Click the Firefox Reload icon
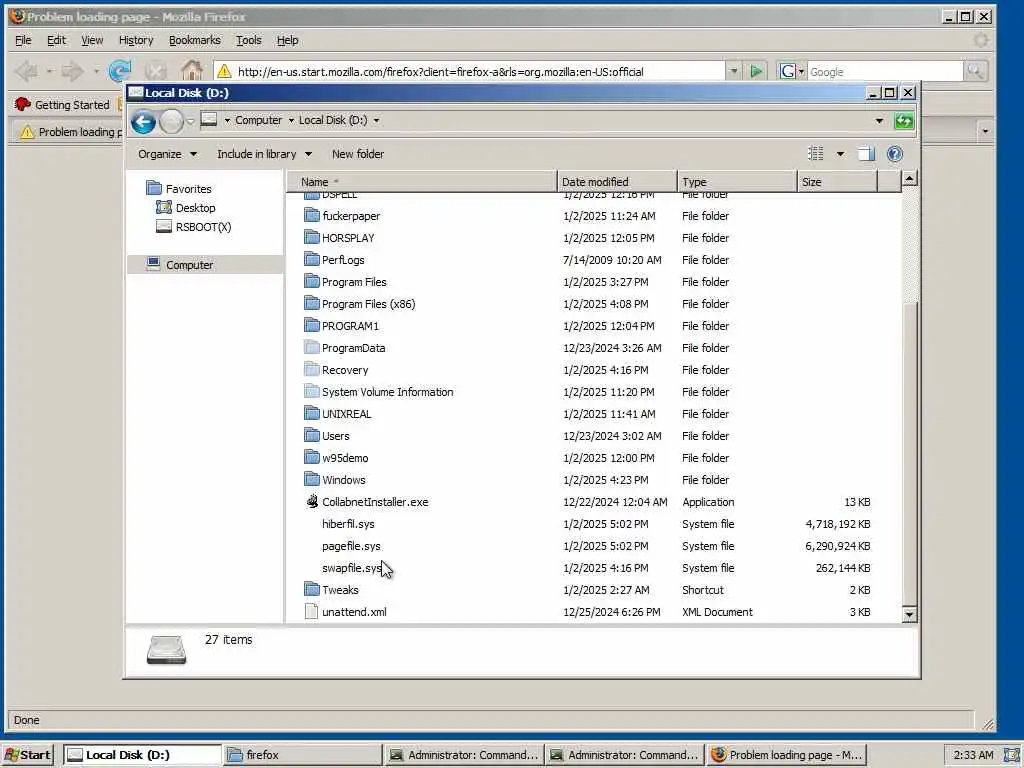1024x768 pixels. (x=120, y=71)
